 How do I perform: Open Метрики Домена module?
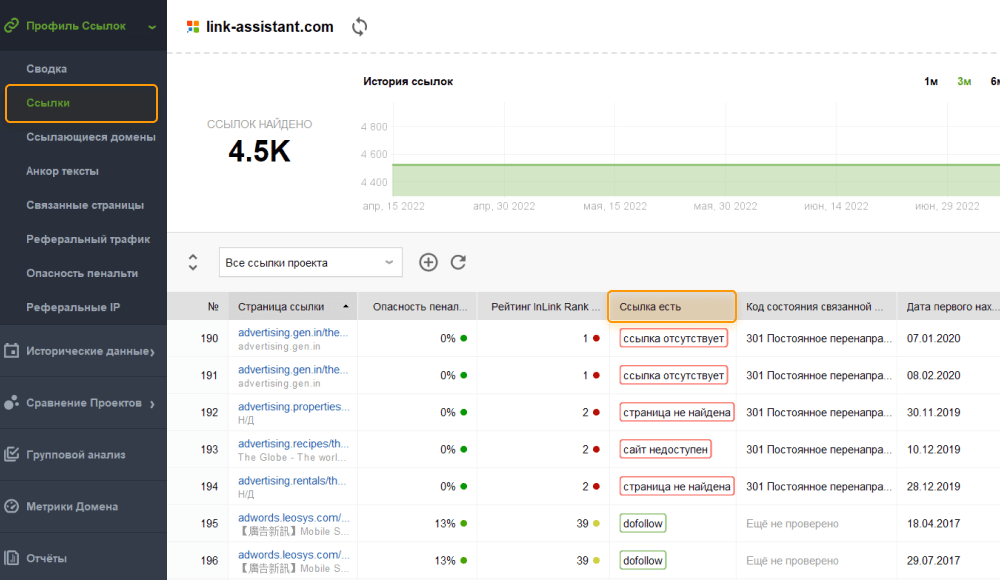tap(72, 506)
